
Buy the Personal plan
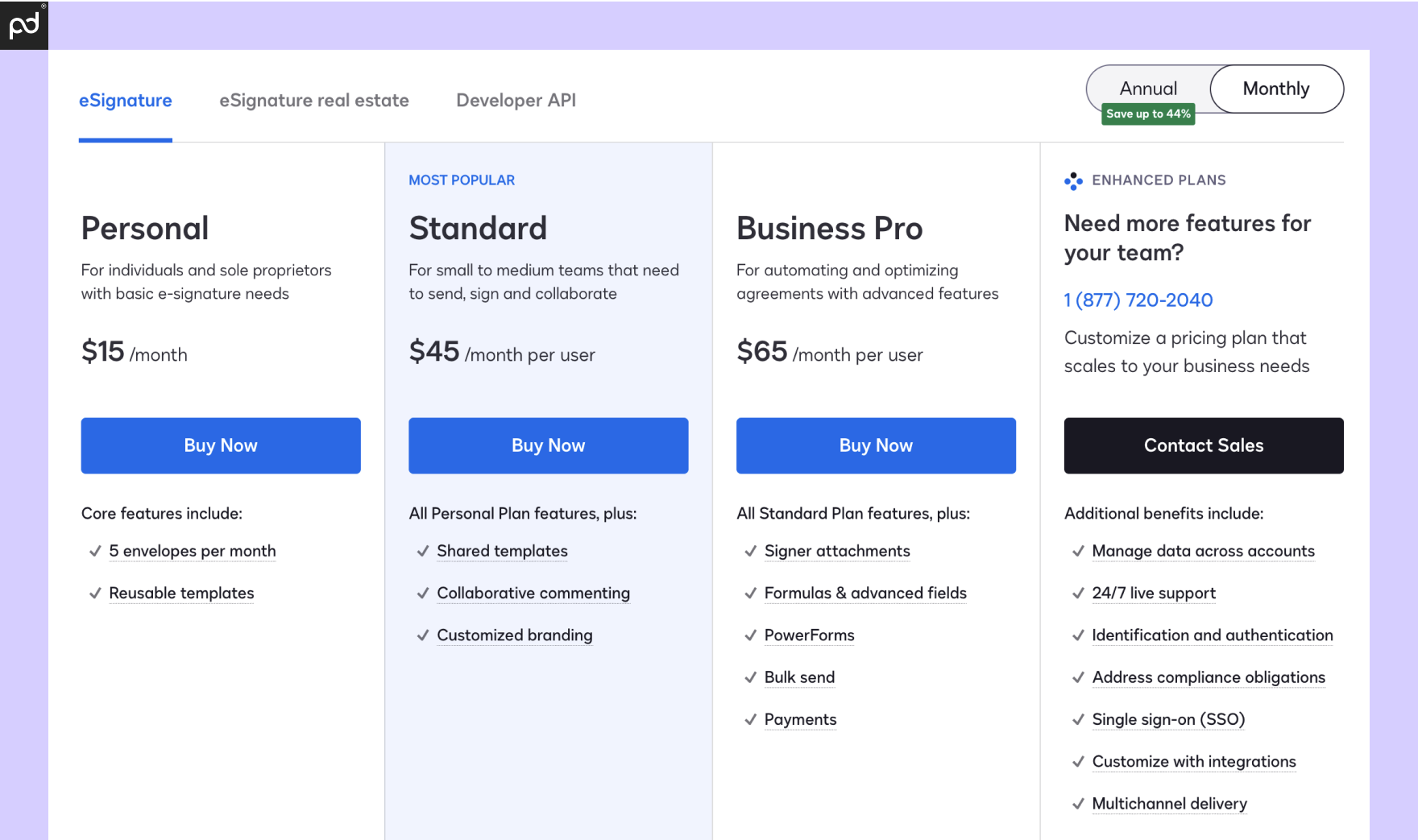220,445
